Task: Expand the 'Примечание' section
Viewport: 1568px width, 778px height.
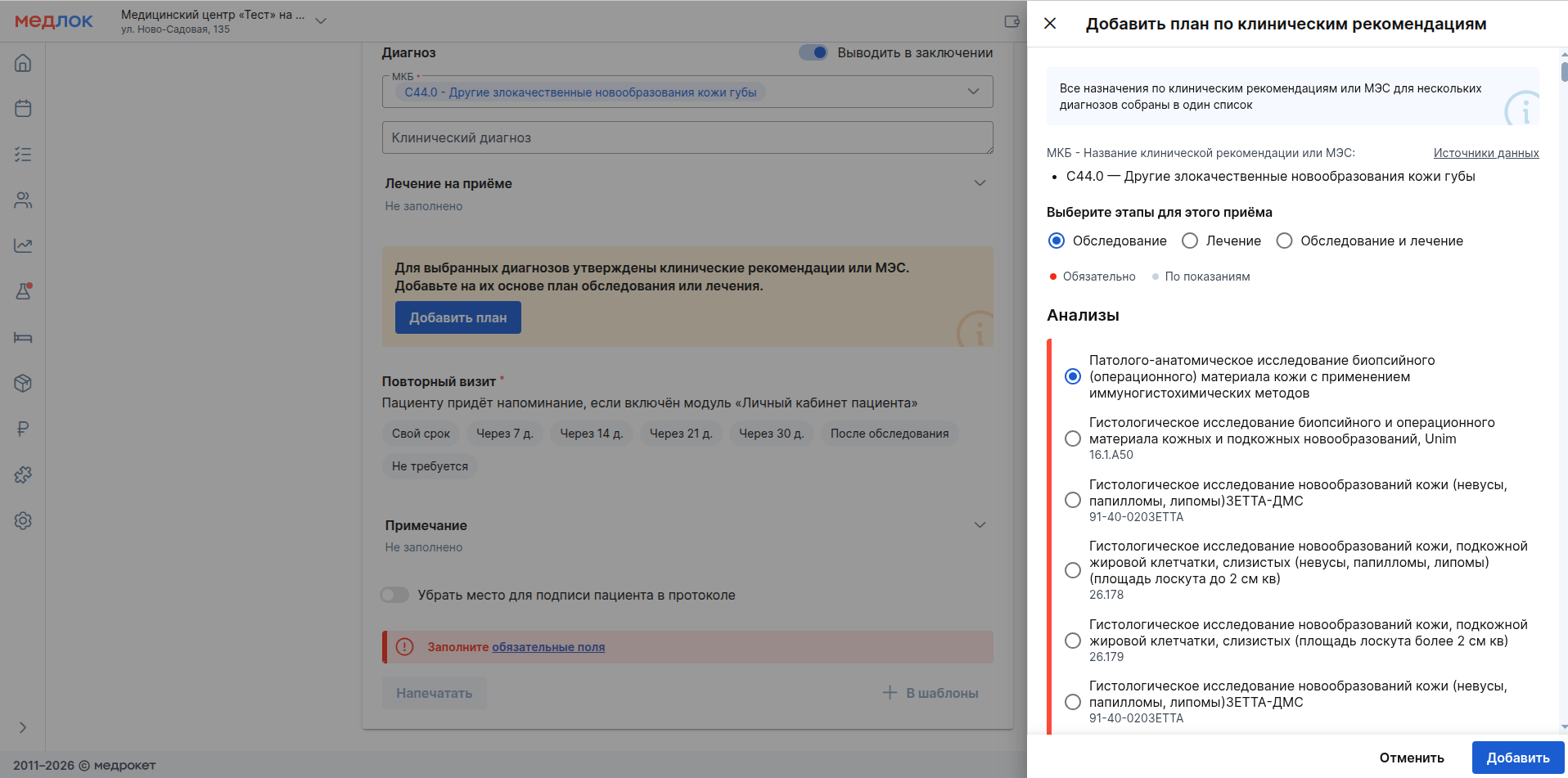Action: coord(980,525)
